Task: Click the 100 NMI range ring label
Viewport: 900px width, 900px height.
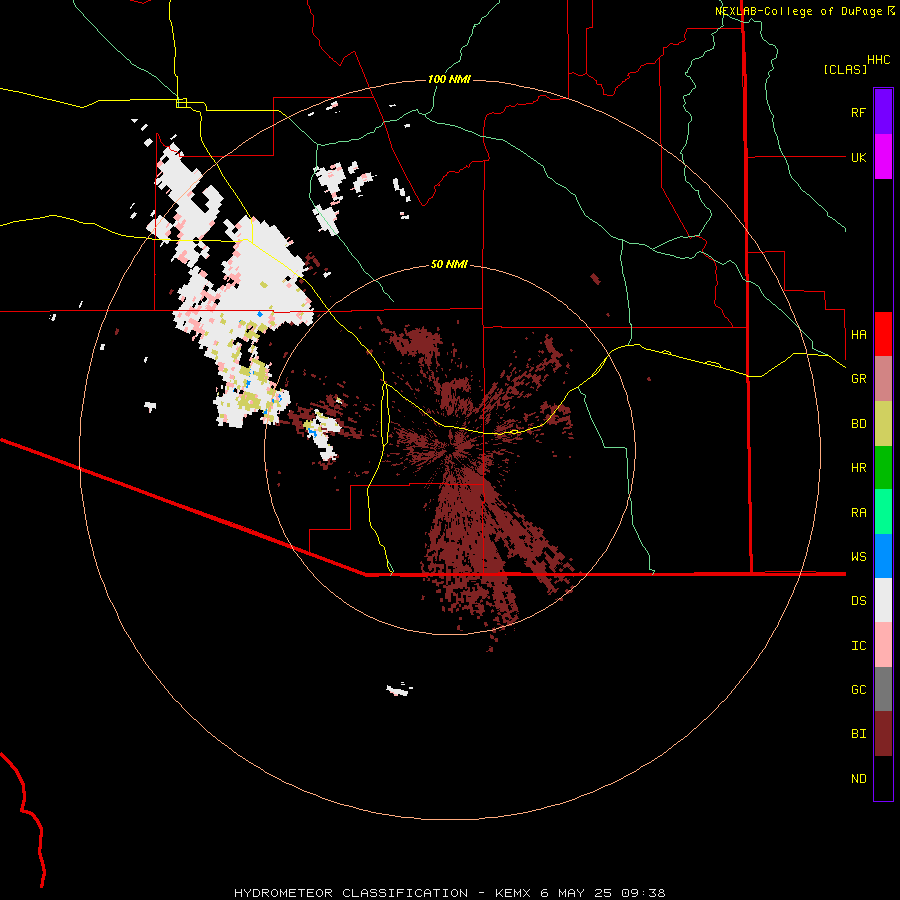Action: pyautogui.click(x=449, y=79)
